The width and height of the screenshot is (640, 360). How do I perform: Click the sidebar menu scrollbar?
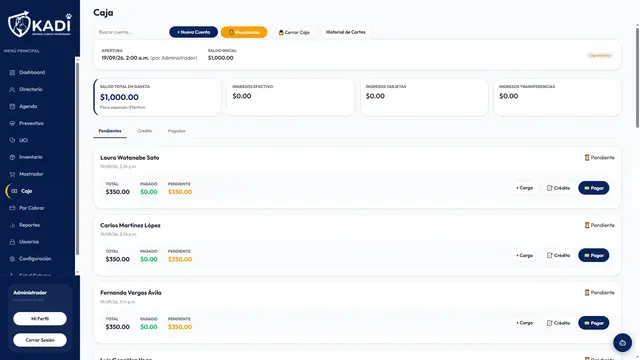click(x=78, y=159)
